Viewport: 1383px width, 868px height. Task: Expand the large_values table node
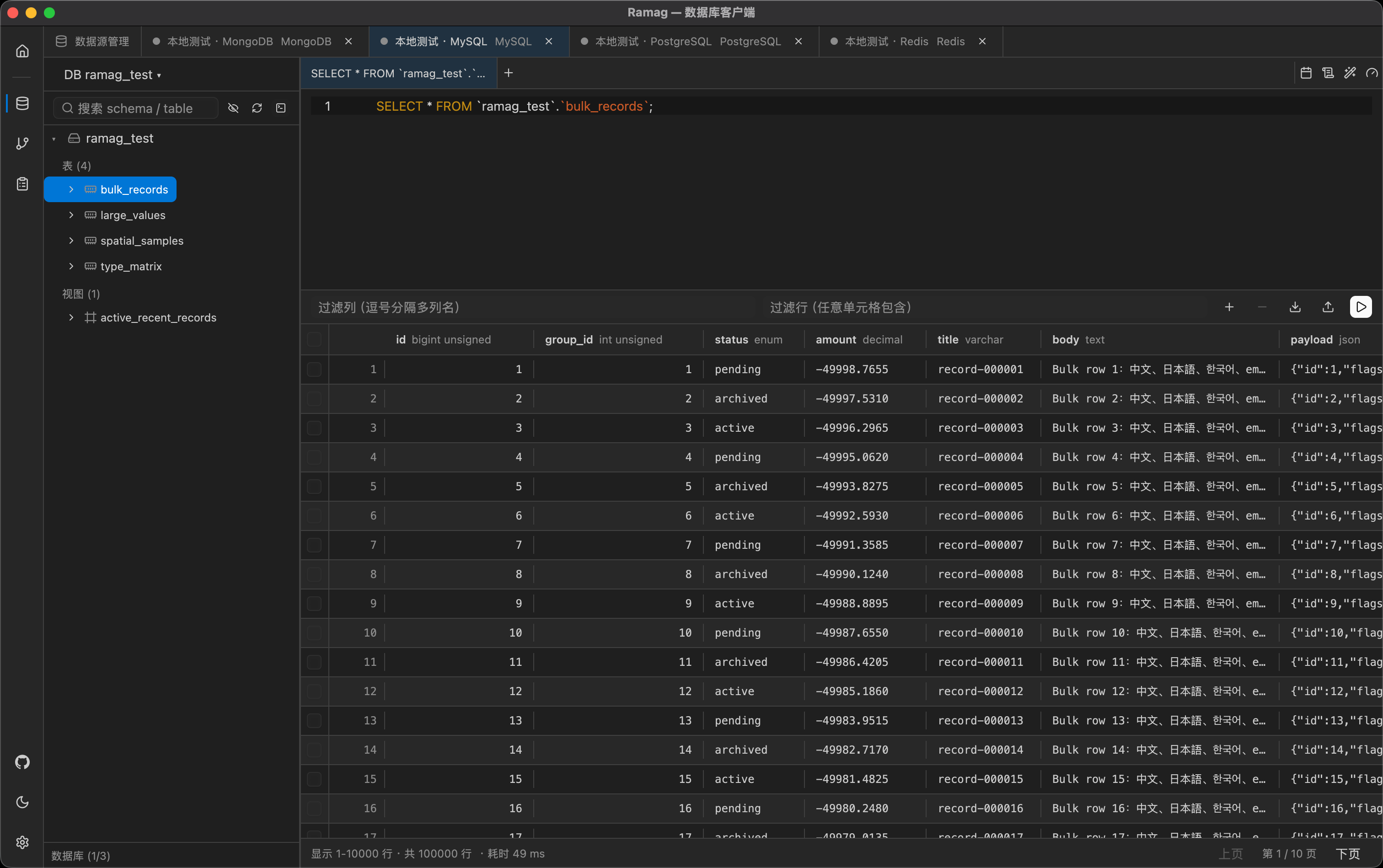[x=71, y=214]
